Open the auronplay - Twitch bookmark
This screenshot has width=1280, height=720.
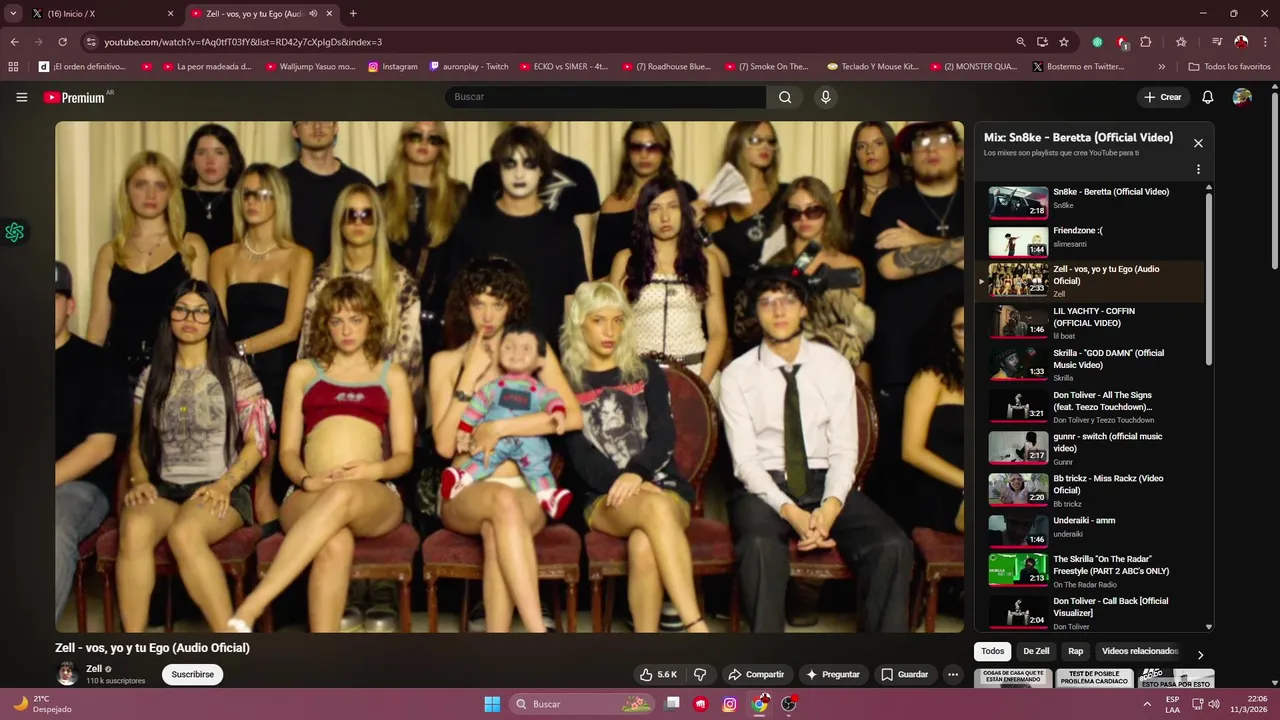[x=469, y=67]
